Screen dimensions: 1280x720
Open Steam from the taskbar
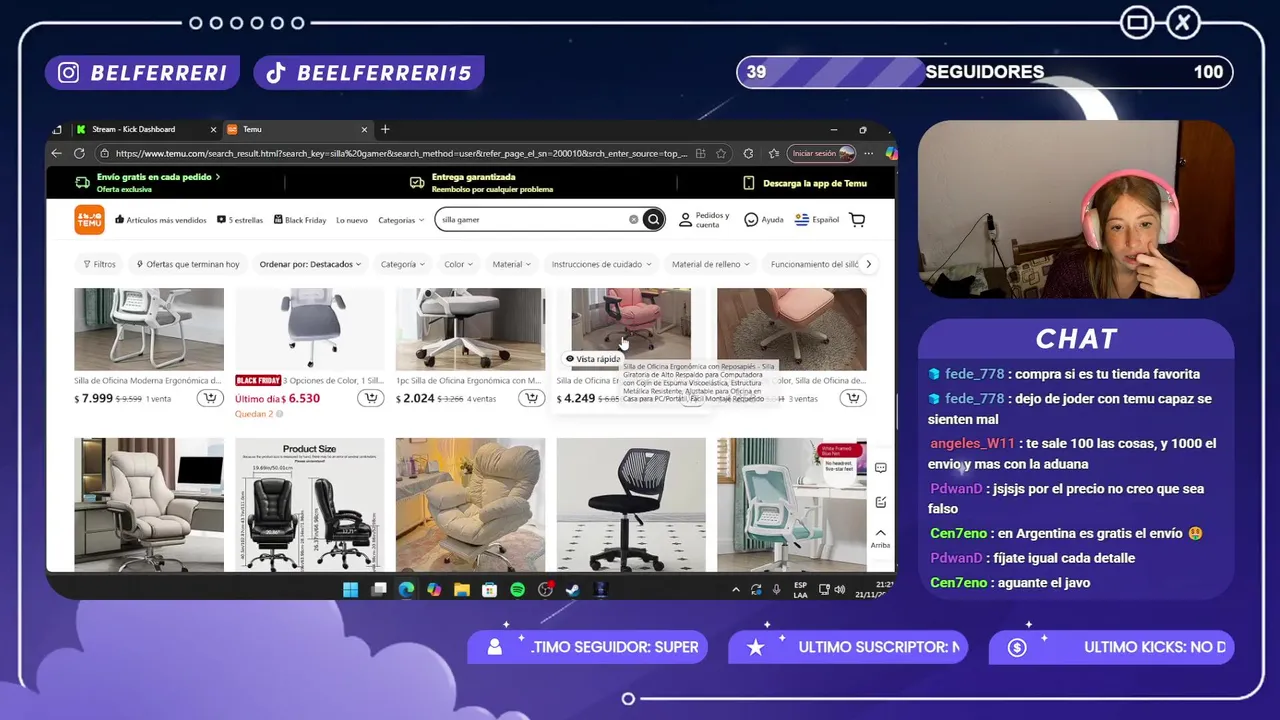tap(573, 590)
